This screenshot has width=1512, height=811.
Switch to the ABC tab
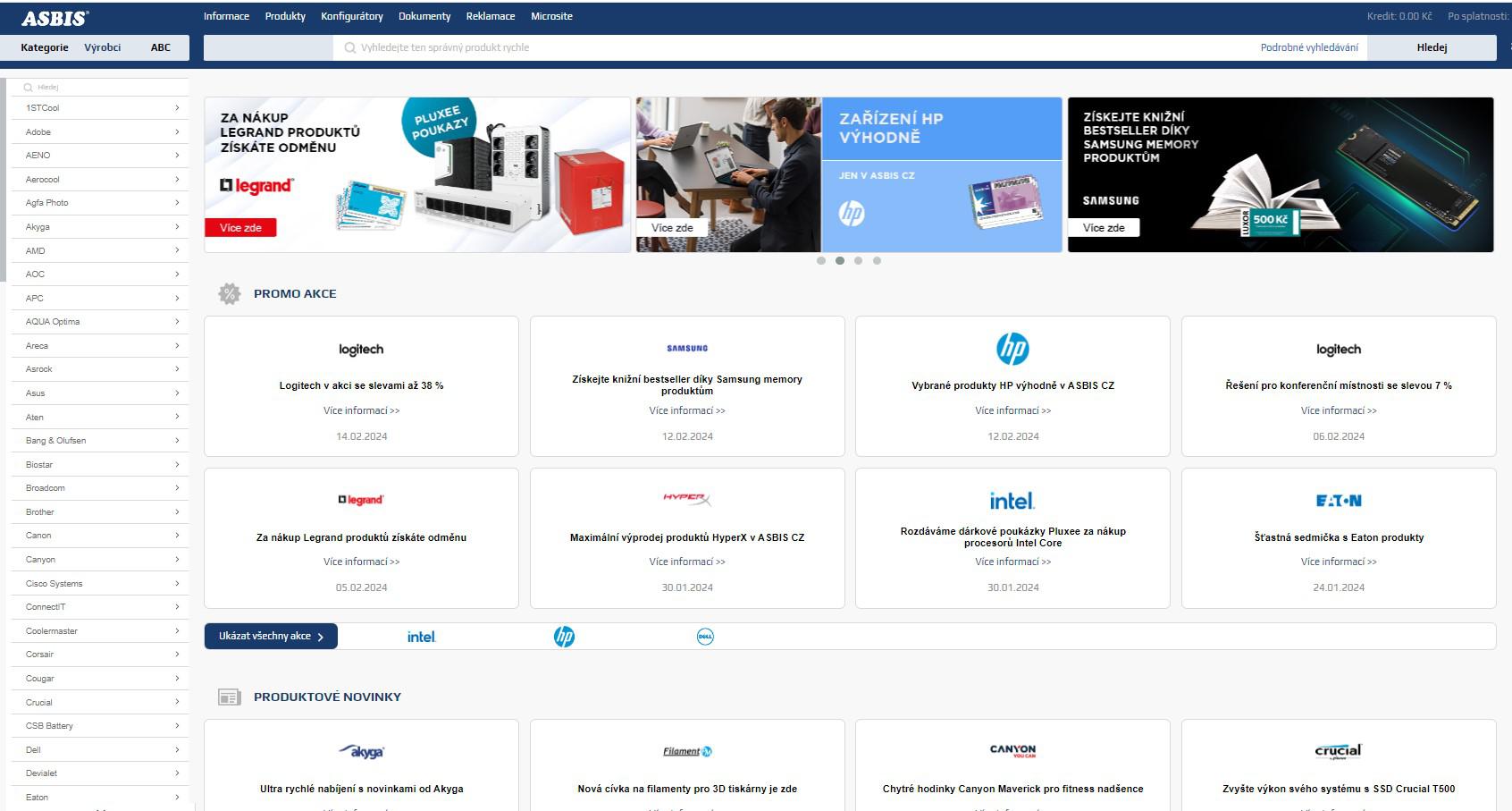pos(161,47)
